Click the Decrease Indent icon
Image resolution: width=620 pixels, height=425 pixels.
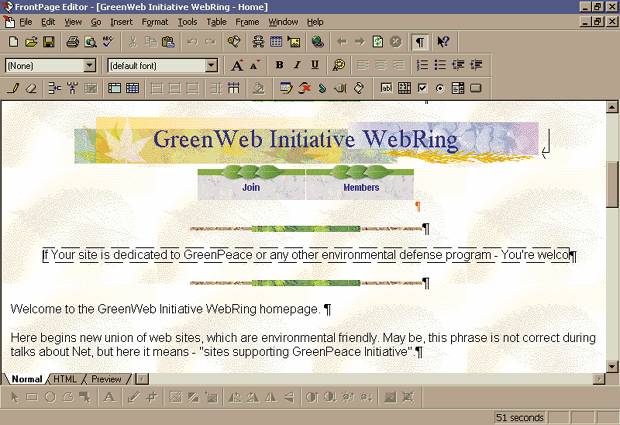click(x=458, y=65)
